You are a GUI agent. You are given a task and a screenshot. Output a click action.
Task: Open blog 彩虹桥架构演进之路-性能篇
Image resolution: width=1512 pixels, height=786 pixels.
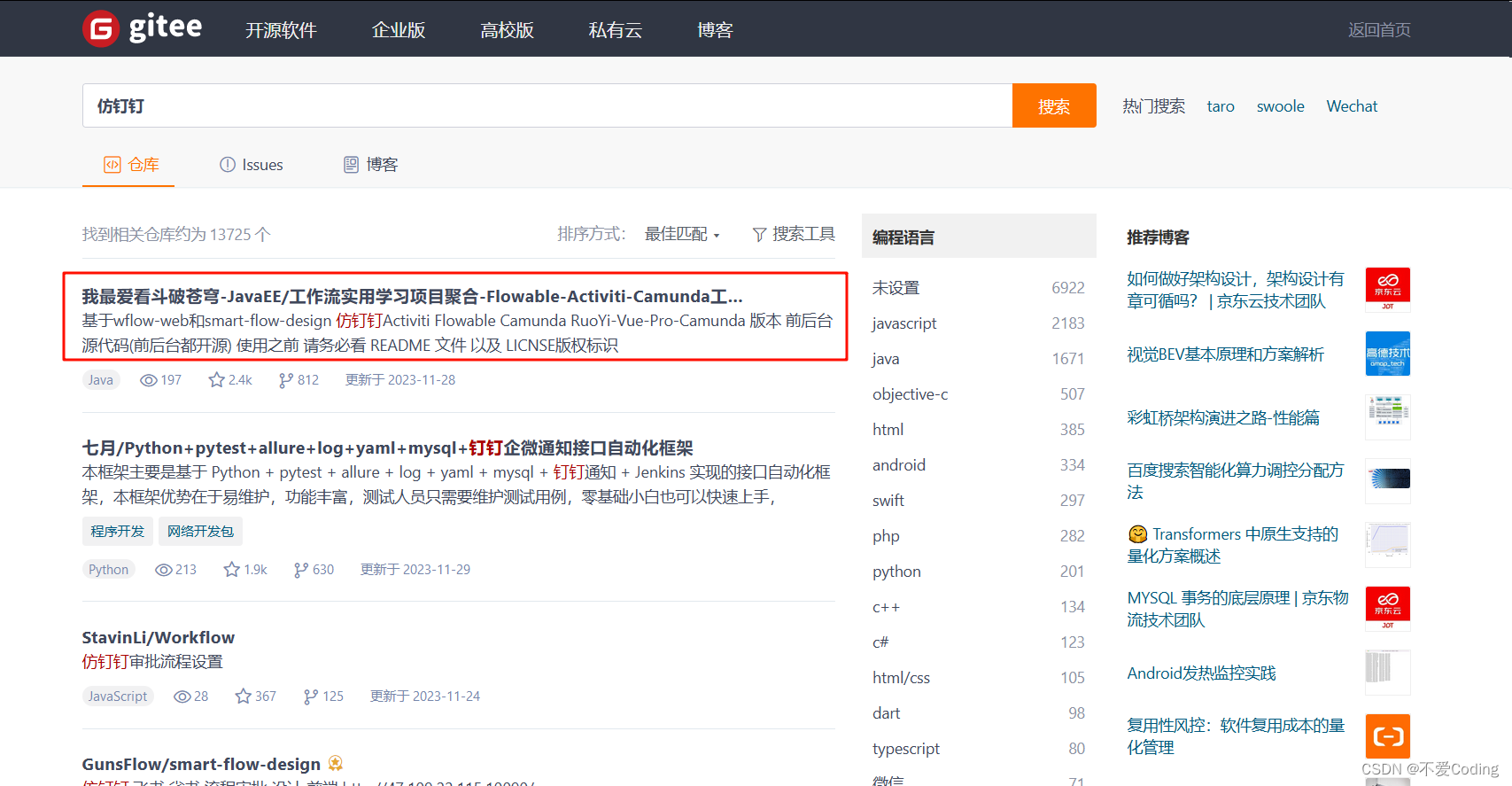pos(1223,417)
